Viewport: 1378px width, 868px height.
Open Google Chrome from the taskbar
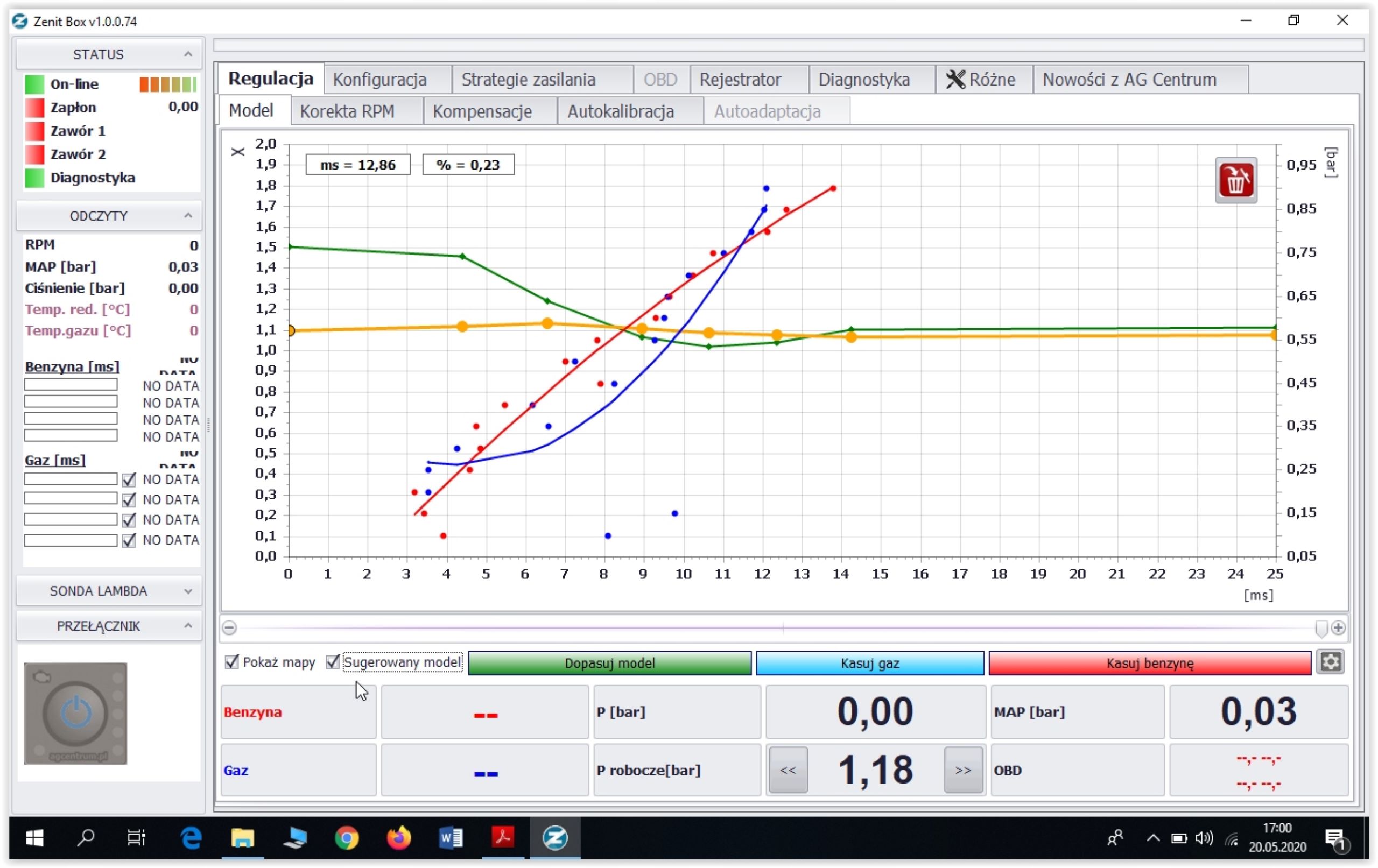(x=346, y=838)
